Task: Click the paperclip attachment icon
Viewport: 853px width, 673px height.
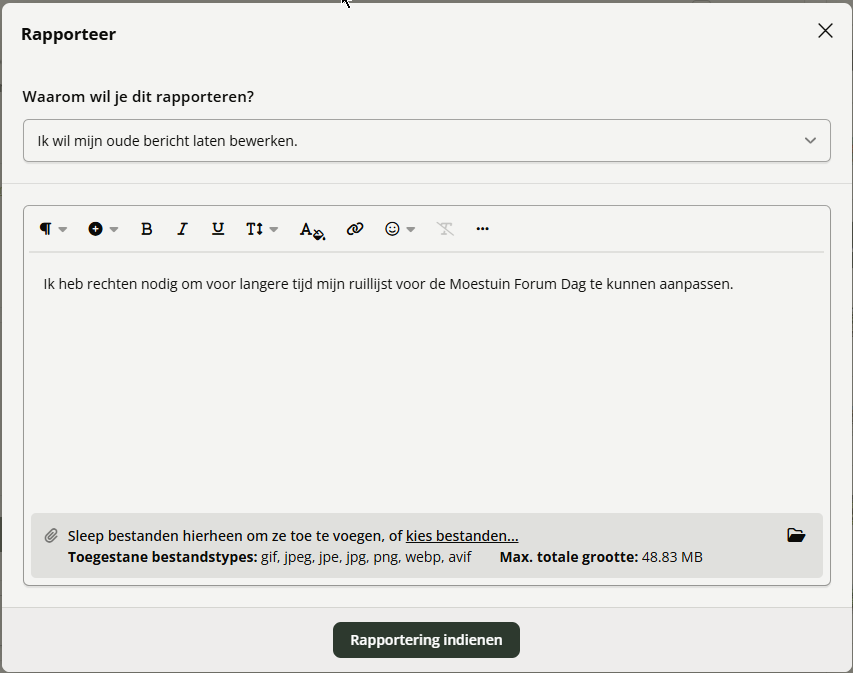Action: 51,536
